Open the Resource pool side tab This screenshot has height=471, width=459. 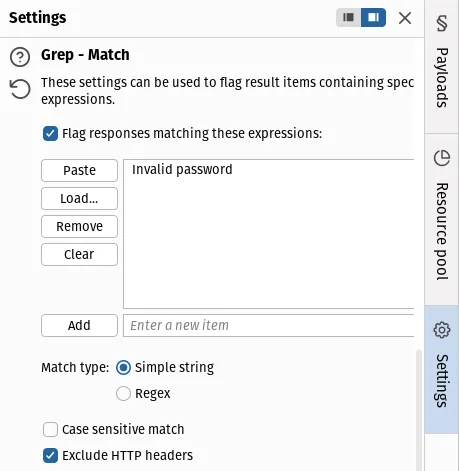coord(442,219)
